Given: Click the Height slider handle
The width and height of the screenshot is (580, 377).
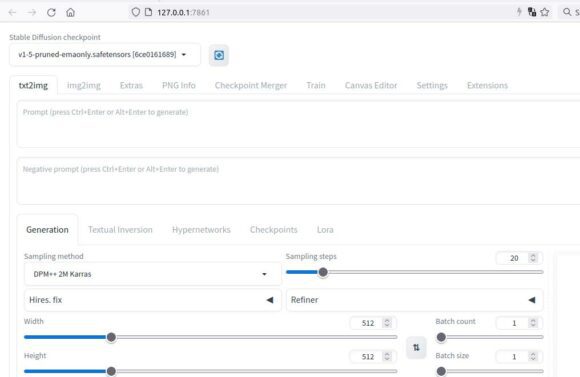Looking at the screenshot, I should (111, 371).
